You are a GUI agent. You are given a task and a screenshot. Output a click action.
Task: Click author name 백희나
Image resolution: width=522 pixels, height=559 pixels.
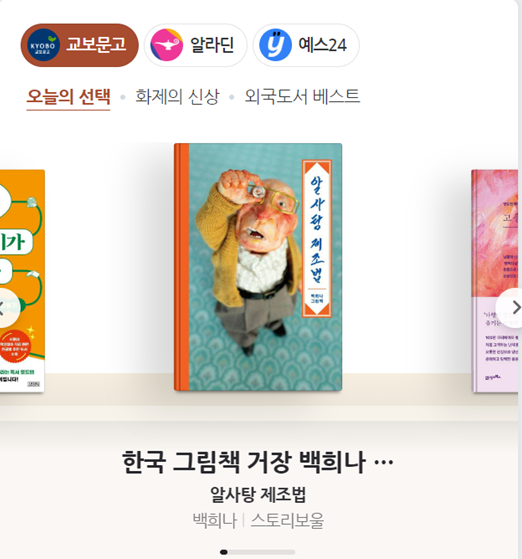[215, 521]
